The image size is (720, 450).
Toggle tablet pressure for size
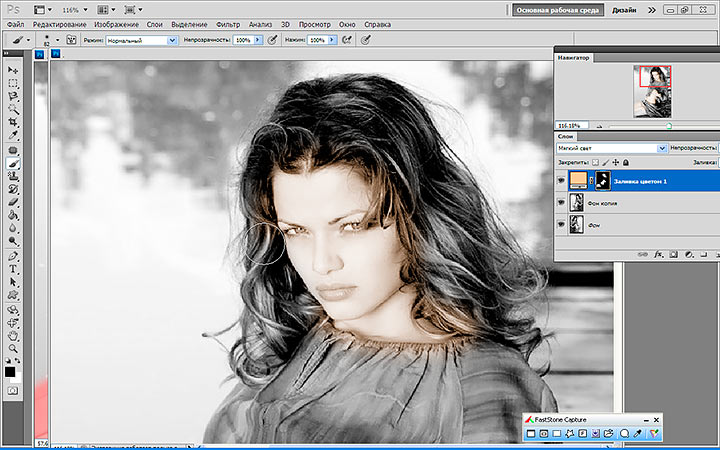point(366,40)
